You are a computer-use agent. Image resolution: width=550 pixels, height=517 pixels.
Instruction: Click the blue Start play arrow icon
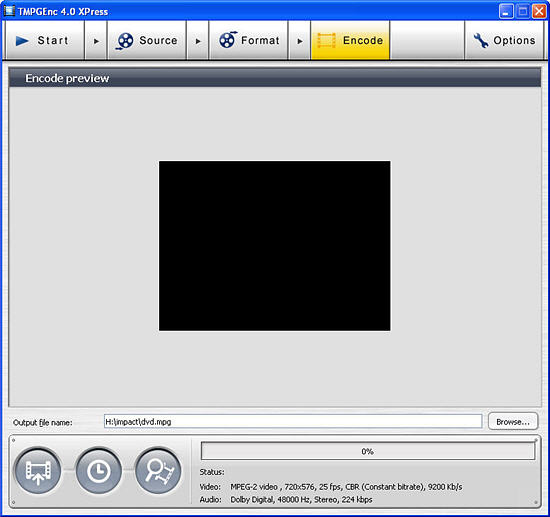(22, 41)
